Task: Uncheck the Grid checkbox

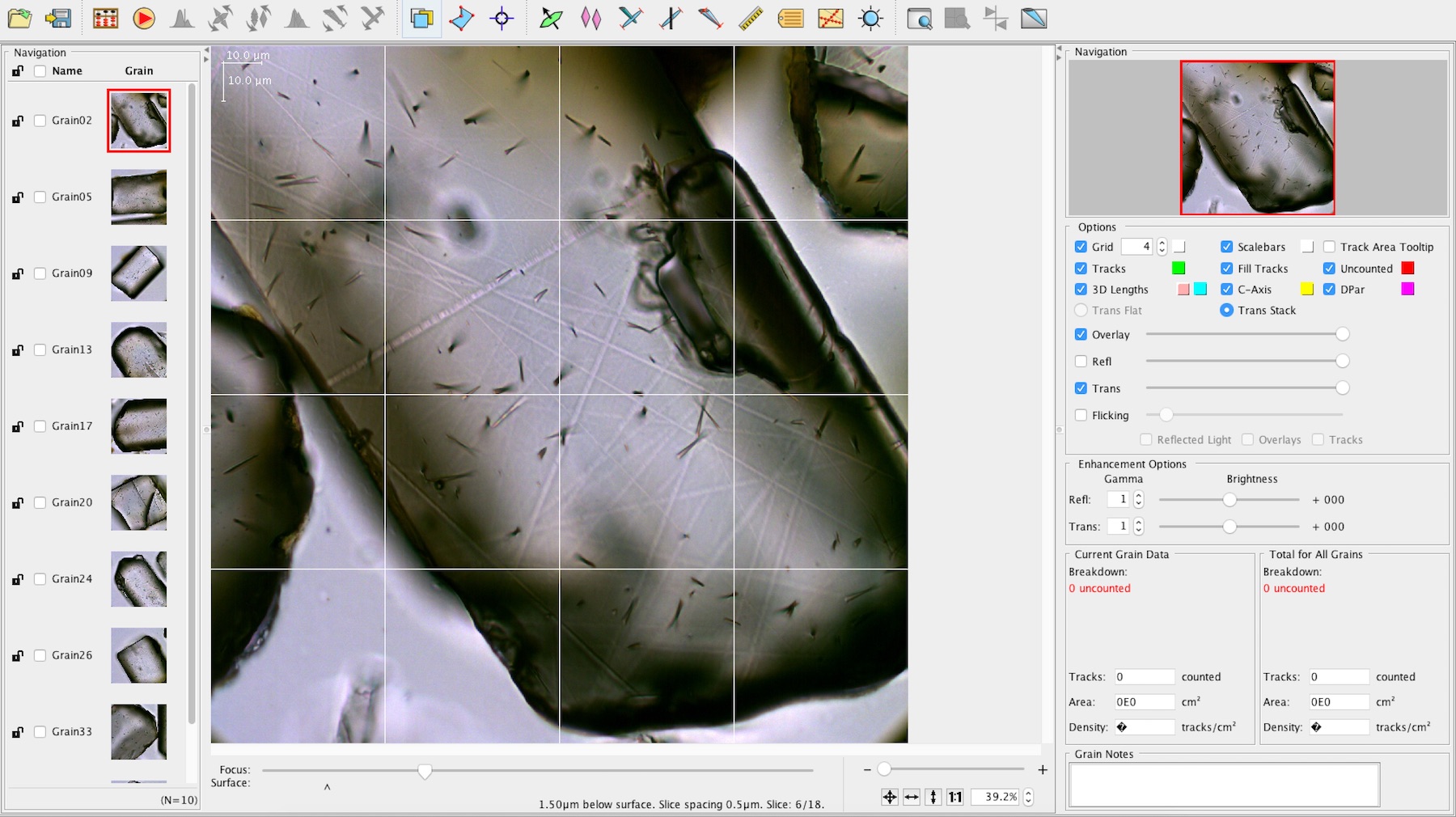Action: 1081,247
